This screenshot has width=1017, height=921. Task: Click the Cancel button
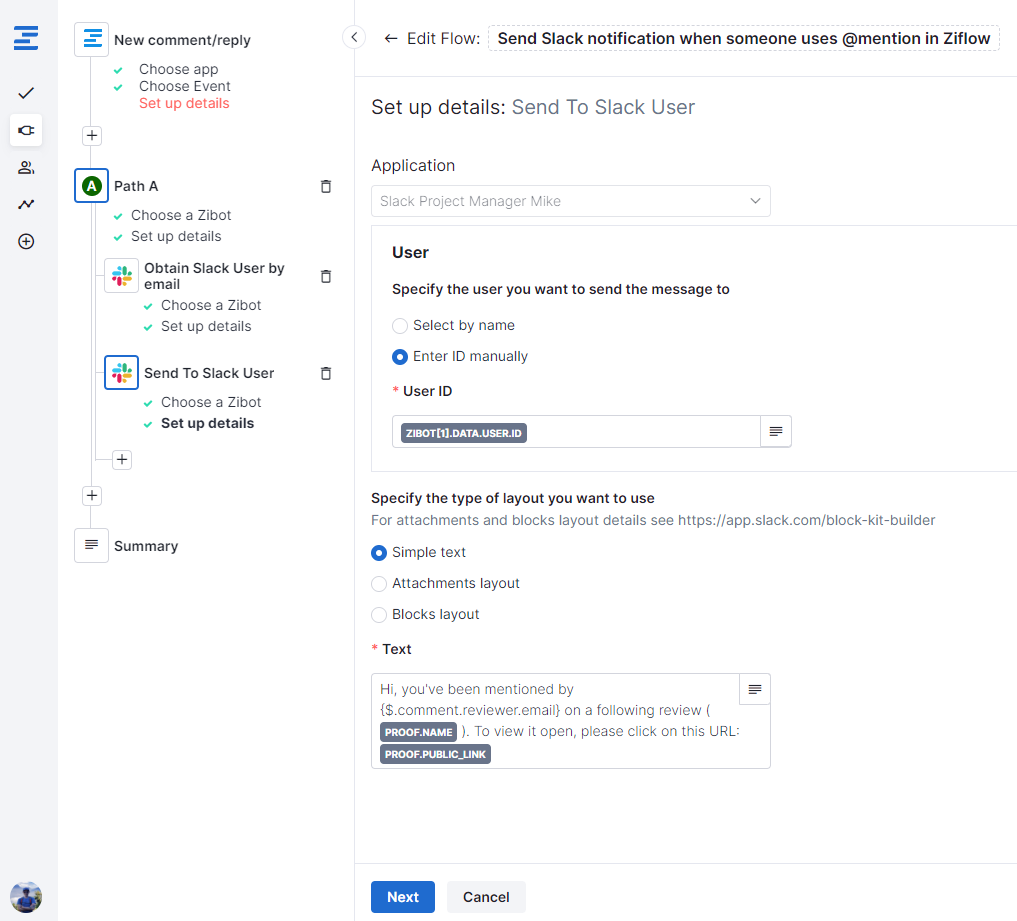click(486, 897)
